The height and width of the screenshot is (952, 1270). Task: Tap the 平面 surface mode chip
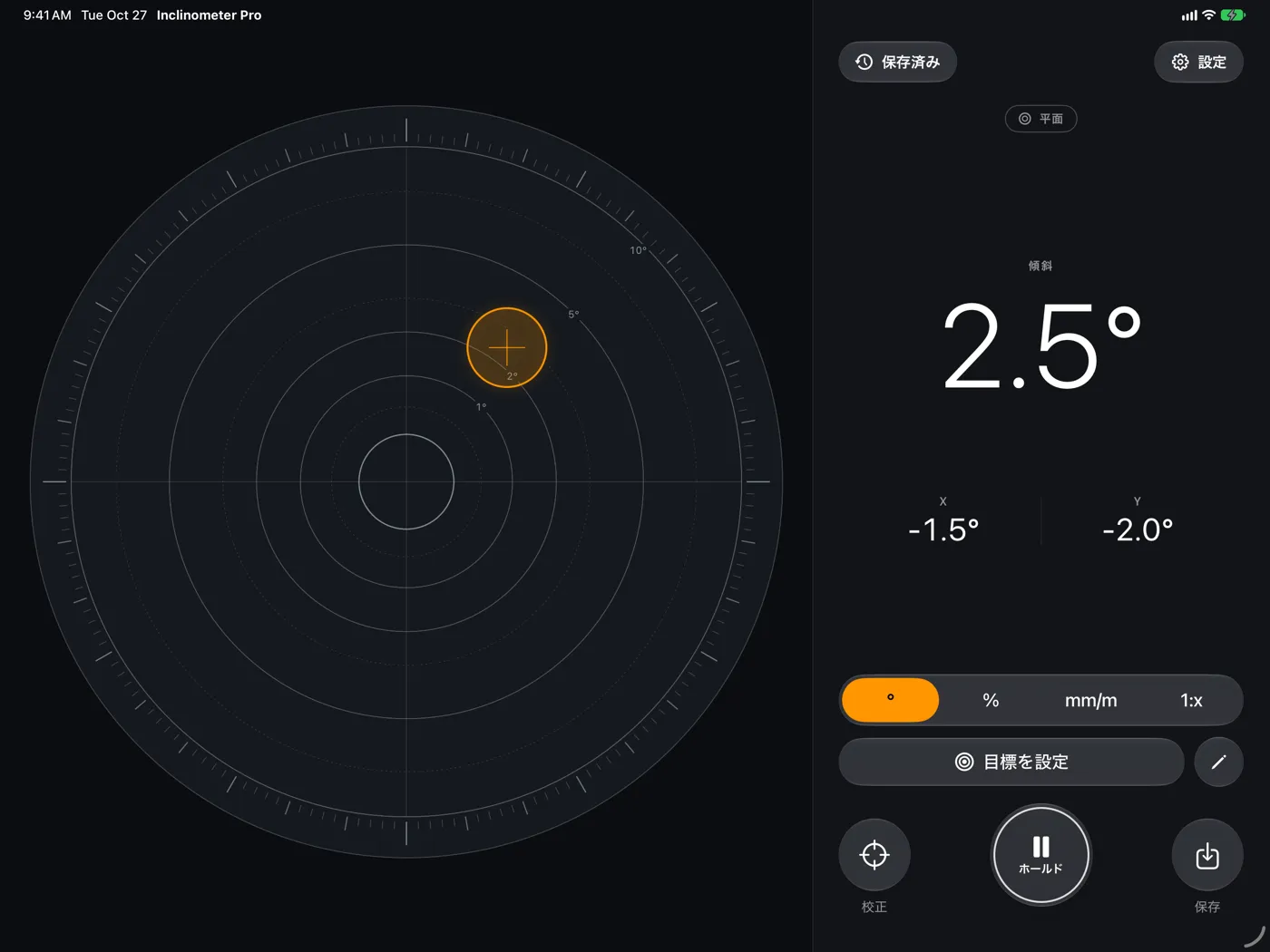pos(1040,119)
